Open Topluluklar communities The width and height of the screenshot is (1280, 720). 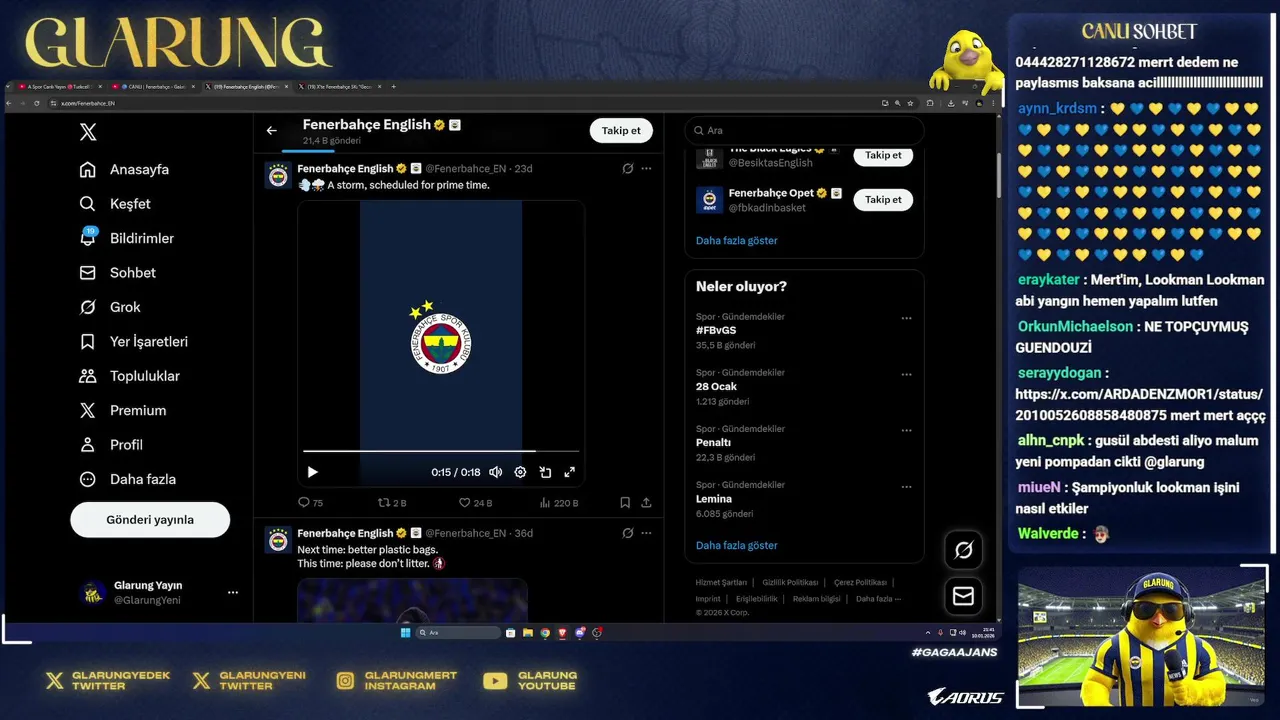coord(130,376)
